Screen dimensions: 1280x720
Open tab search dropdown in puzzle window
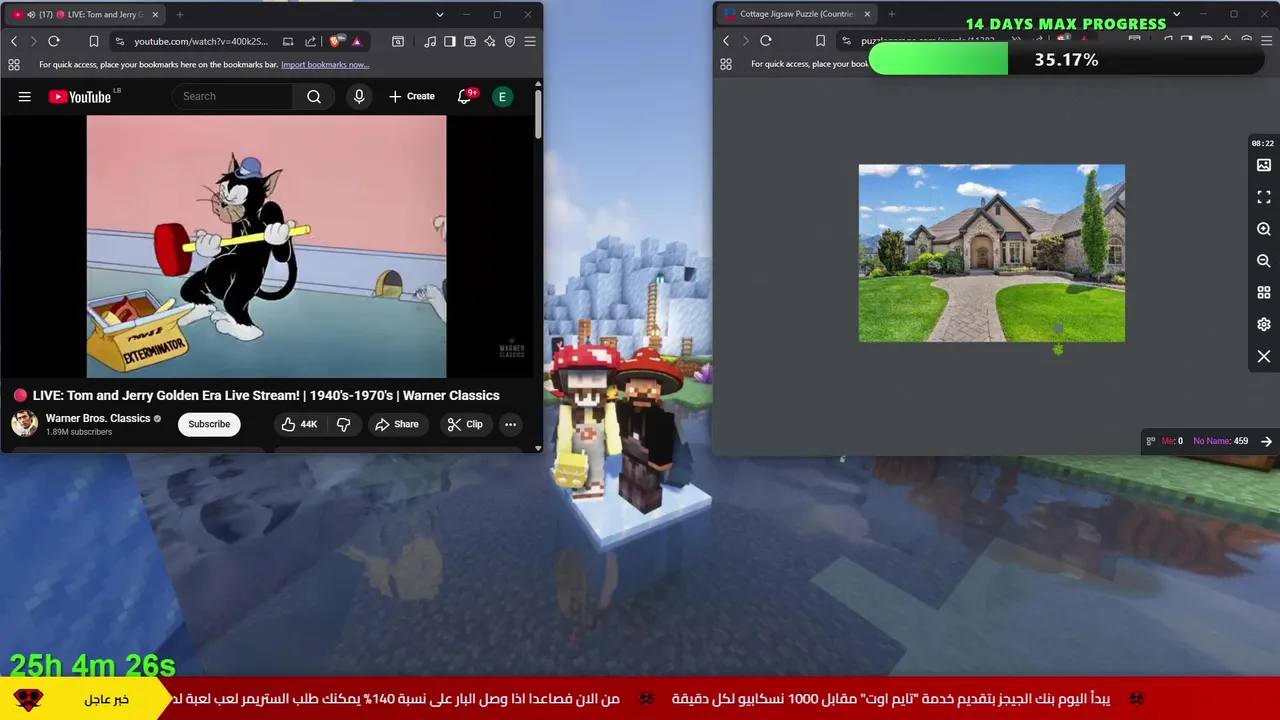[1176, 14]
